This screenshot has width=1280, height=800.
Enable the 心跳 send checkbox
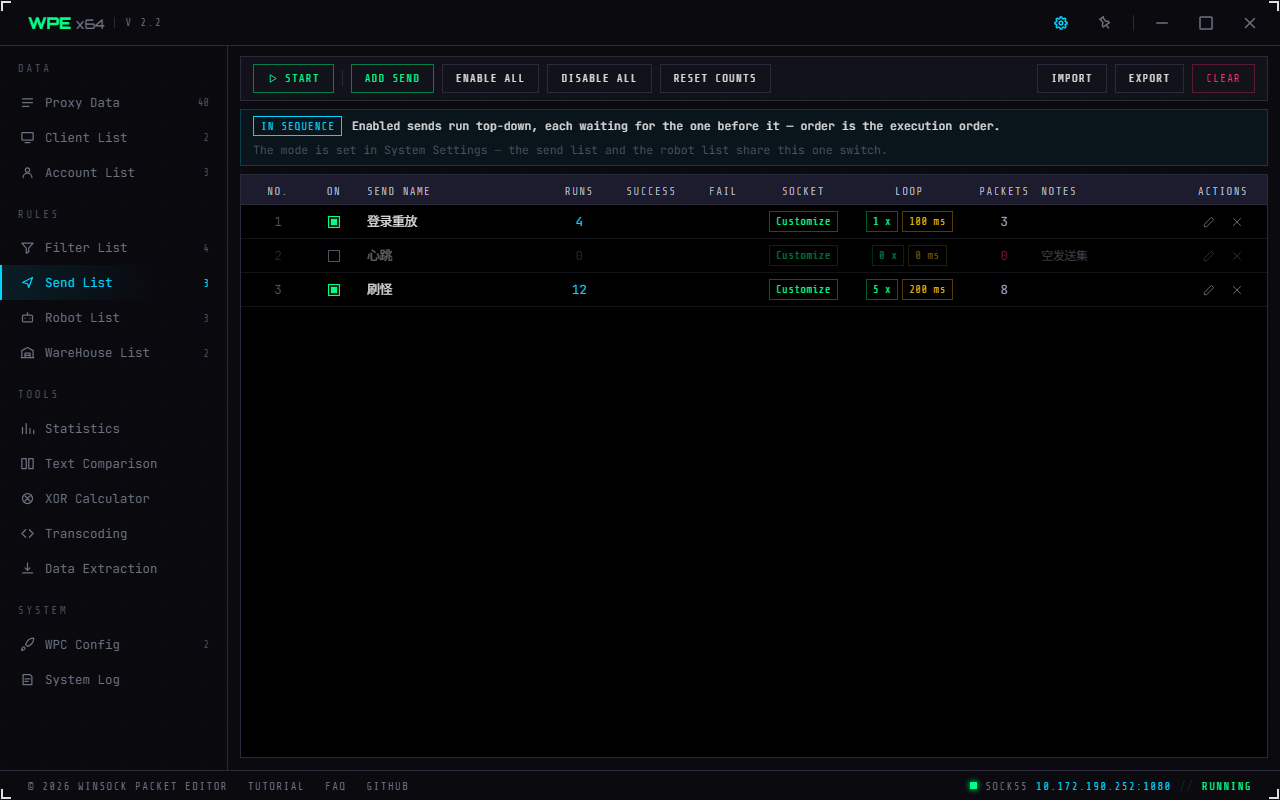(334, 256)
